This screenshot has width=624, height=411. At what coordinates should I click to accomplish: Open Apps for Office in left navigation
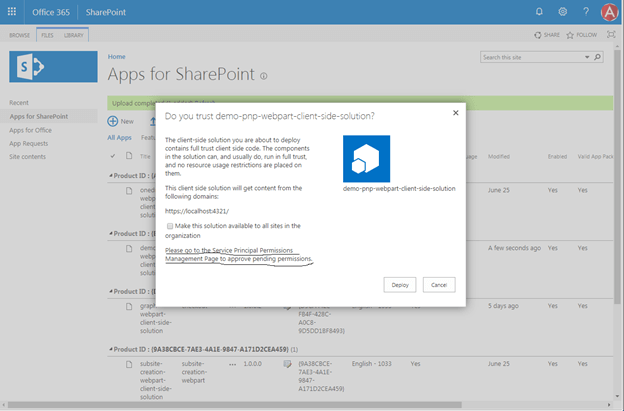pos(30,130)
